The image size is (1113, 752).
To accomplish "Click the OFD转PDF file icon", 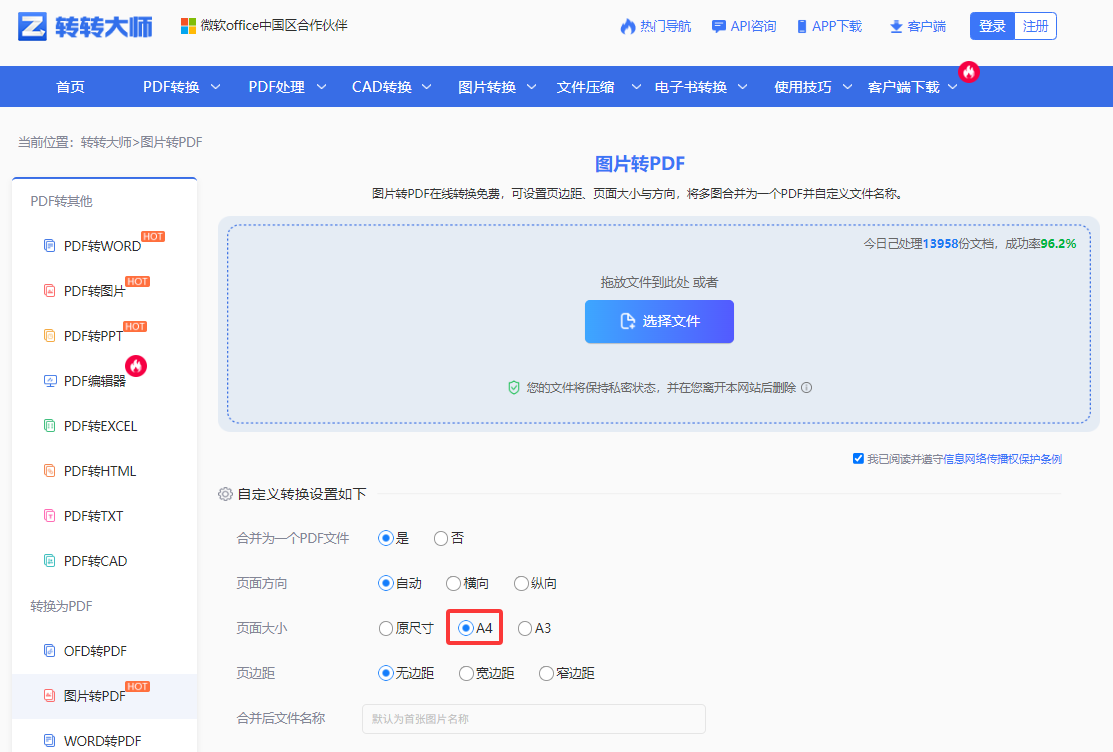I will (x=50, y=650).
